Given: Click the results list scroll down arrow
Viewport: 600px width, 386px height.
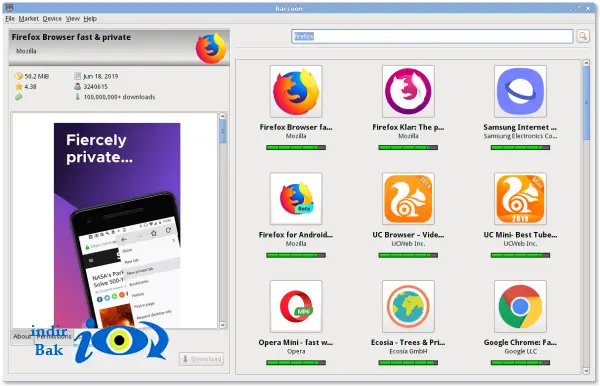Looking at the screenshot, I should 586,371.
